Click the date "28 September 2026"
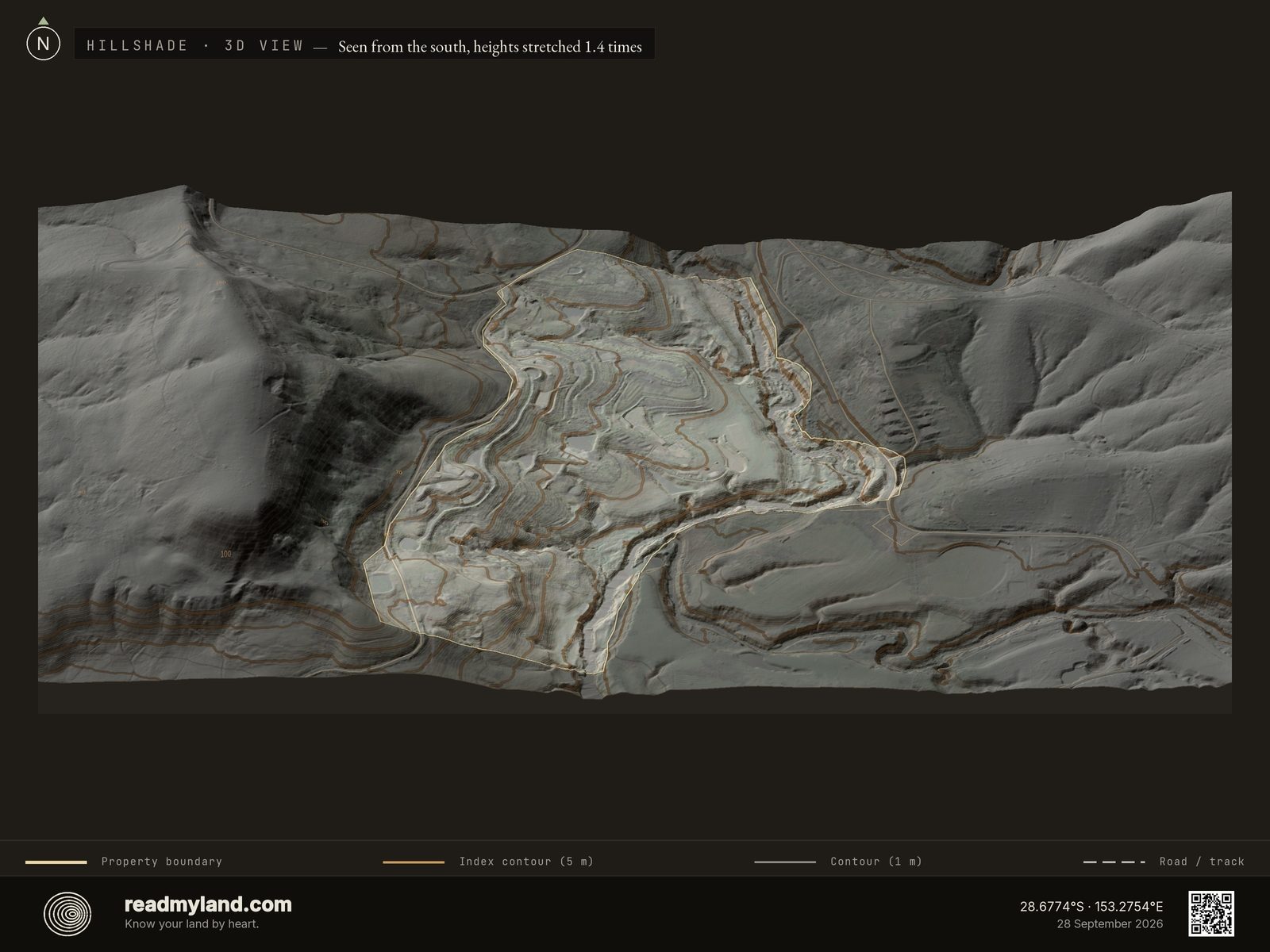 pos(1110,924)
